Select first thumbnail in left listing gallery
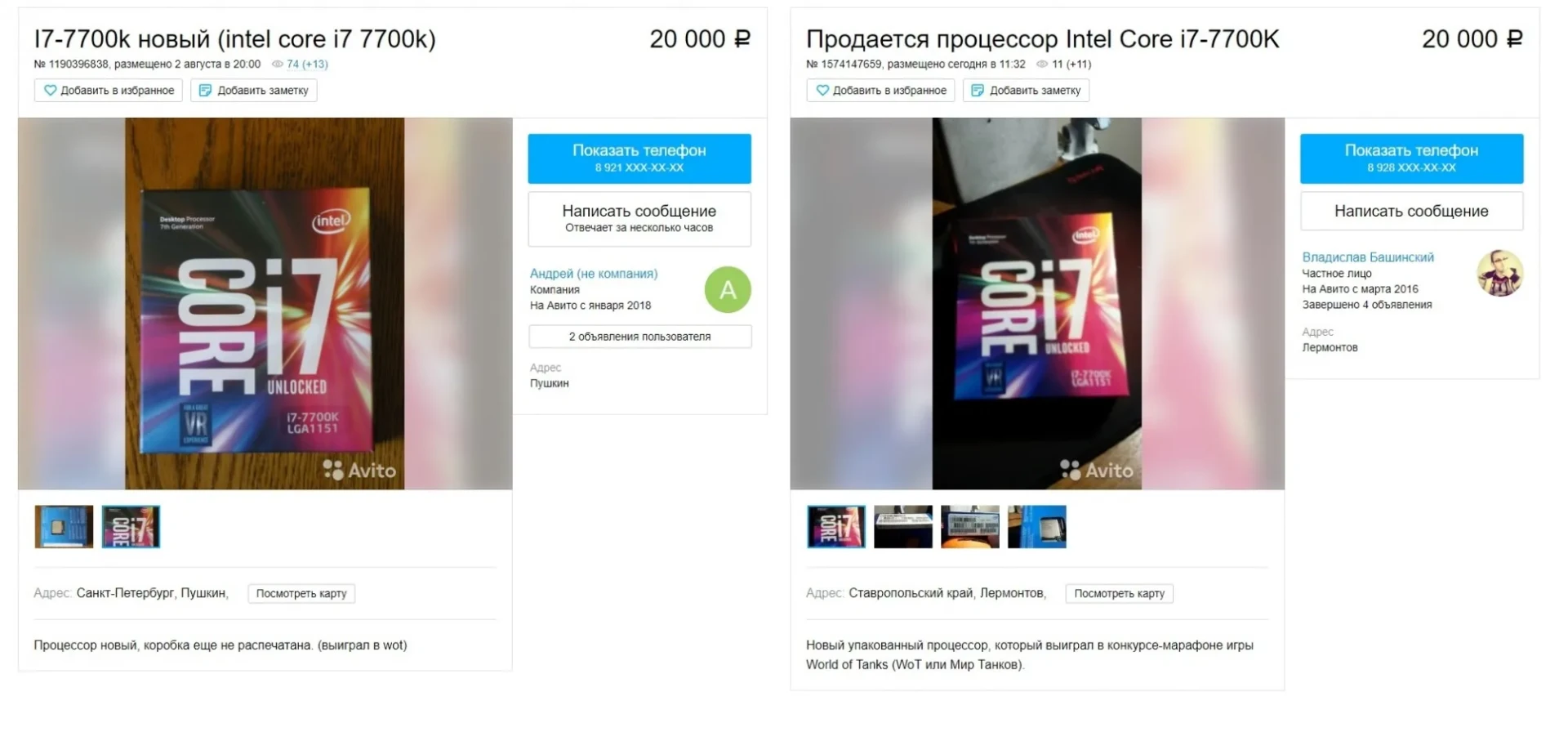Image resolution: width=1568 pixels, height=732 pixels. click(64, 527)
